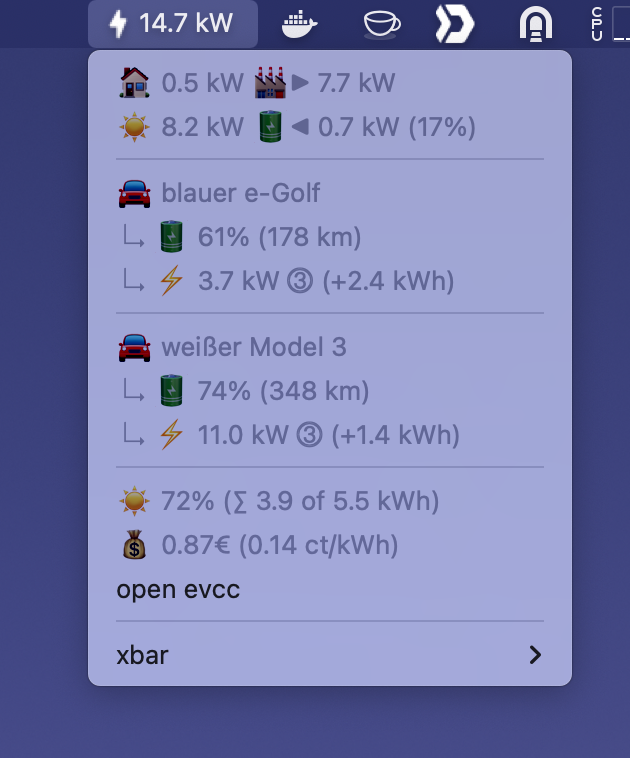Click the car icon for weißer Model 3
Screen dimensions: 630x758
134,348
